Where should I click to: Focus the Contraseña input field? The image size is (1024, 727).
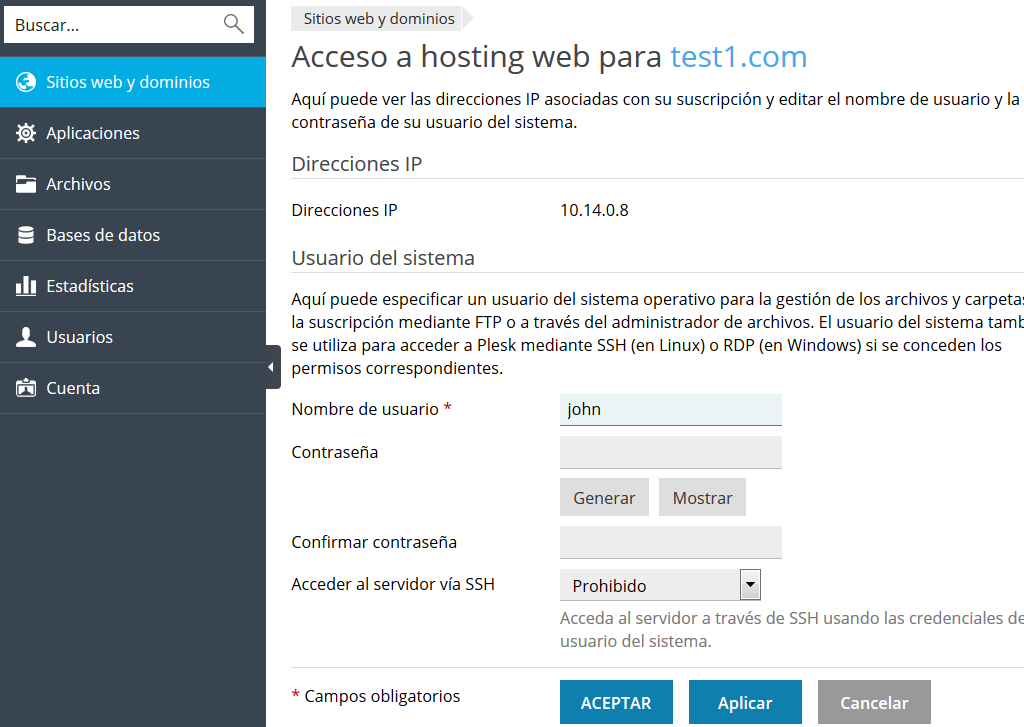pyautogui.click(x=670, y=452)
